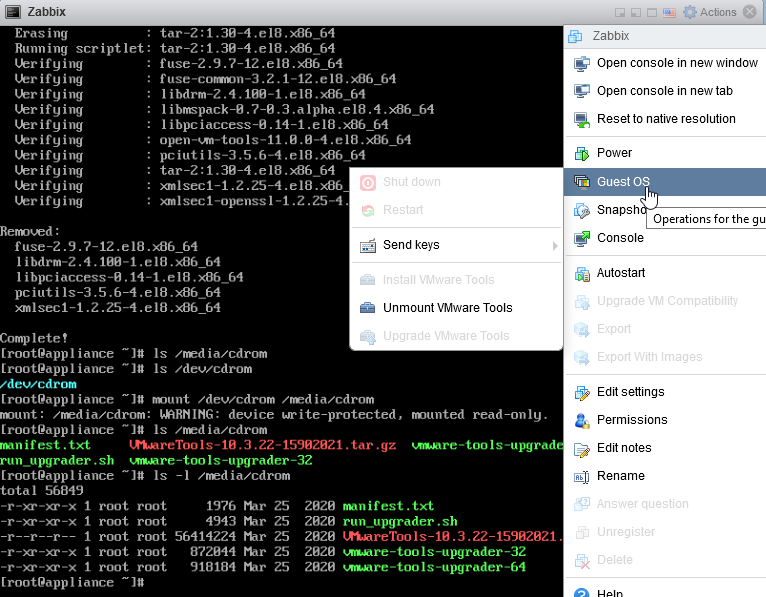This screenshot has height=597, width=766.
Task: Click the Send keys keyboard icon
Action: pos(368,246)
